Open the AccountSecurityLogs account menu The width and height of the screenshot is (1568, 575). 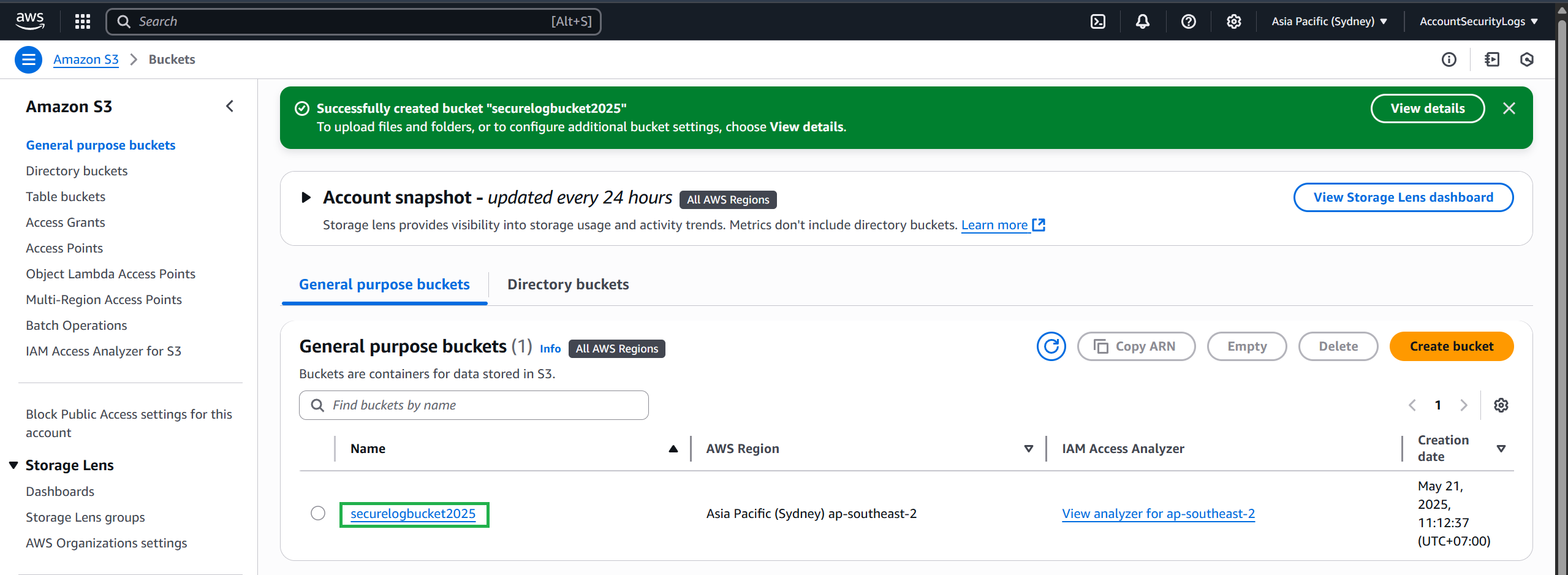click(x=1478, y=21)
